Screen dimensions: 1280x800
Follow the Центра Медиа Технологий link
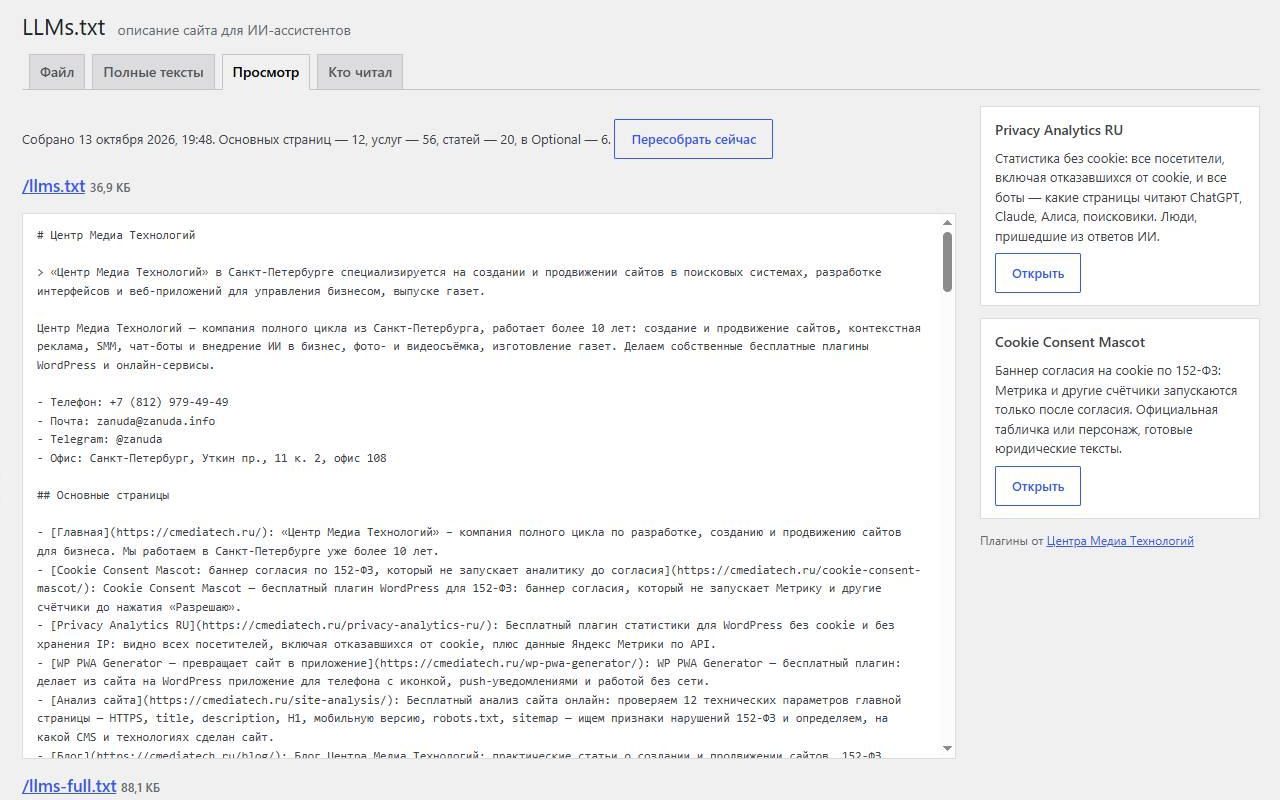[x=1120, y=541]
